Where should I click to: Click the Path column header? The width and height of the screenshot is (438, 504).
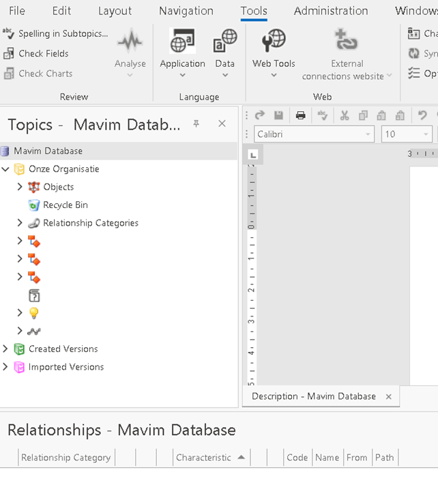(x=385, y=458)
